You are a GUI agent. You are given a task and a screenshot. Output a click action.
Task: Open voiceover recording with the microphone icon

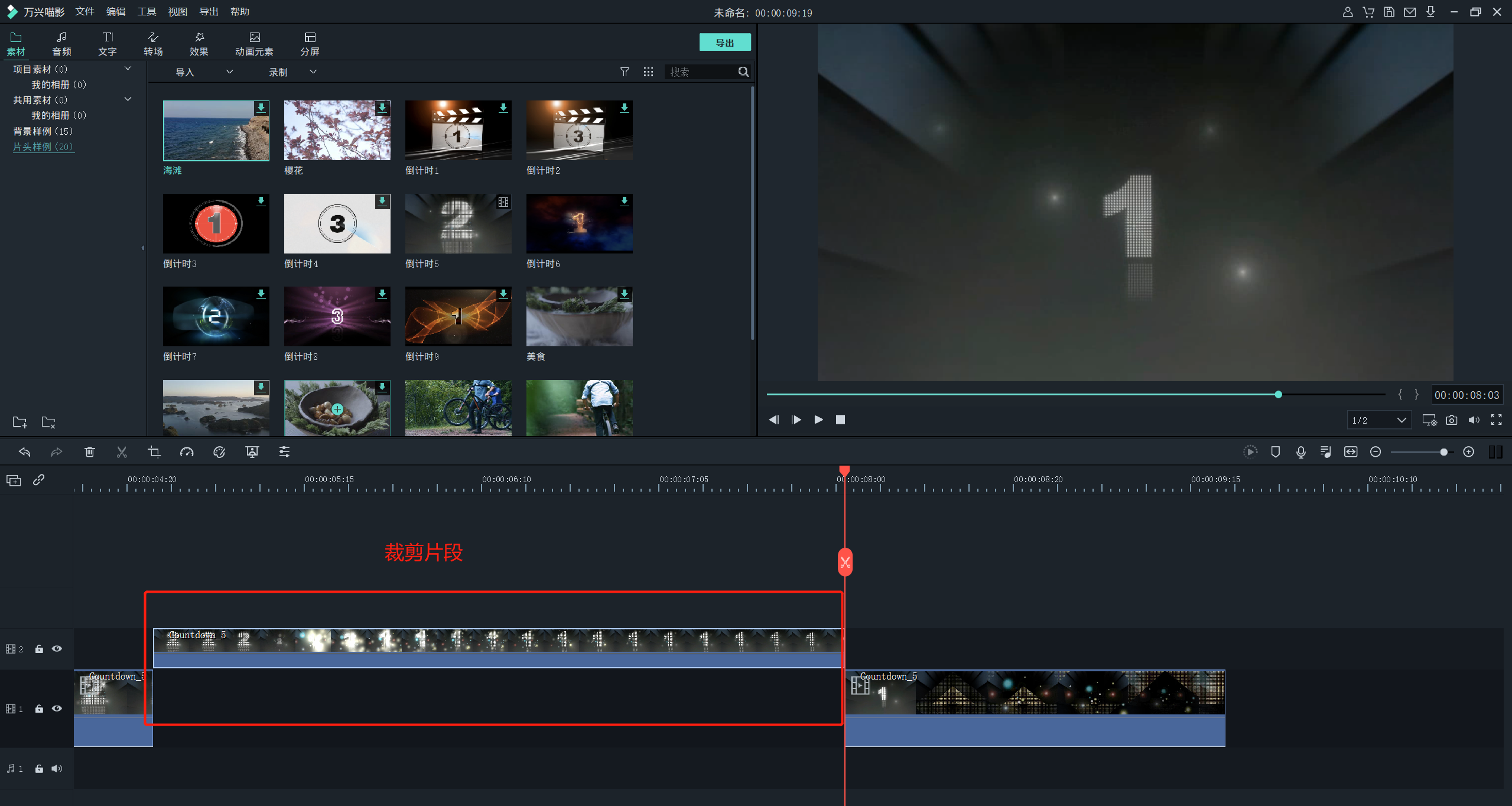click(x=1300, y=452)
